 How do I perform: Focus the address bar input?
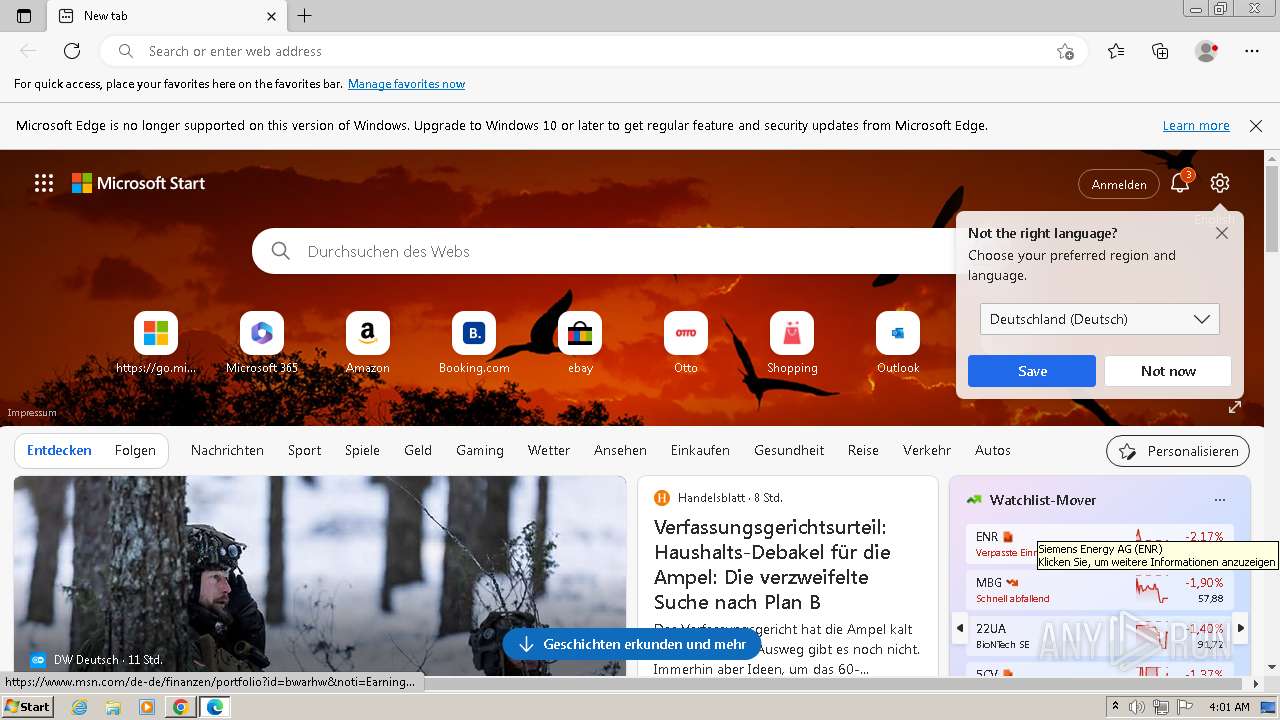point(595,51)
